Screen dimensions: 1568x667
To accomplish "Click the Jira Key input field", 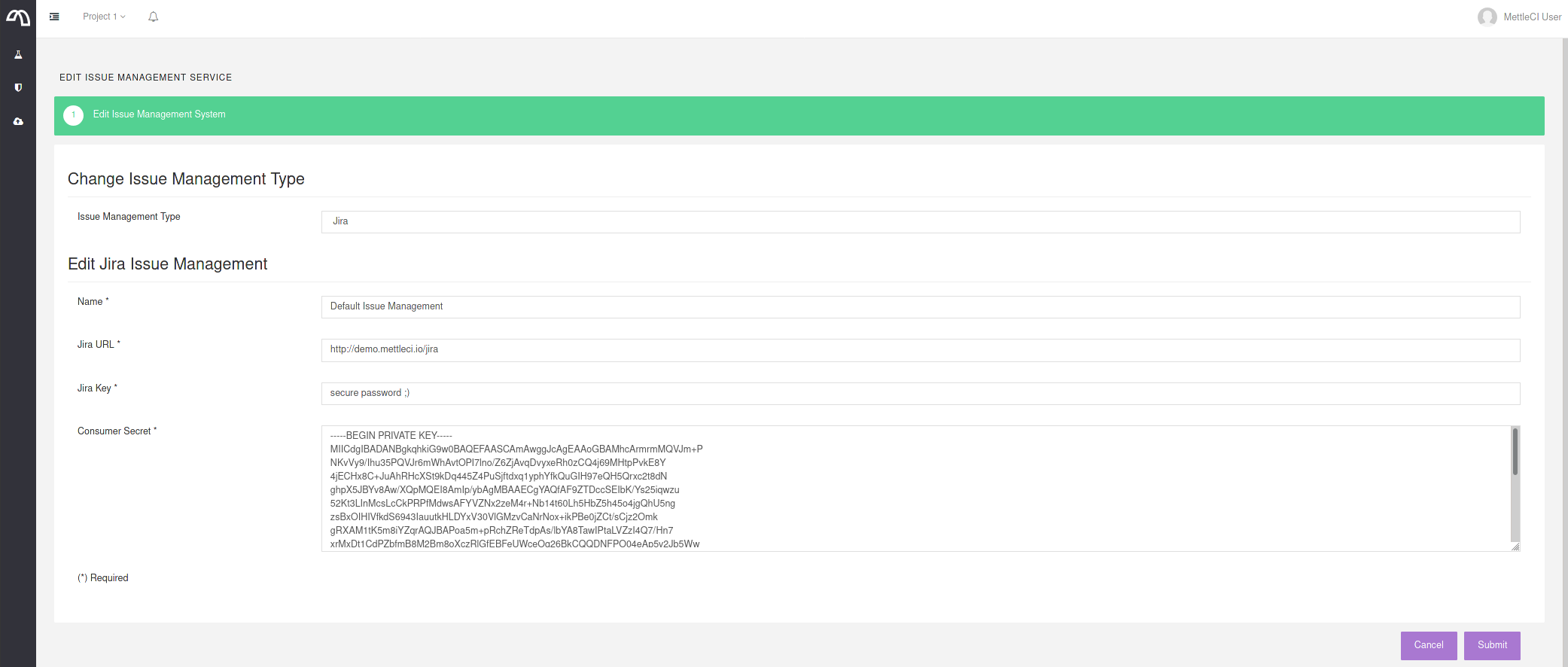I will tap(920, 393).
